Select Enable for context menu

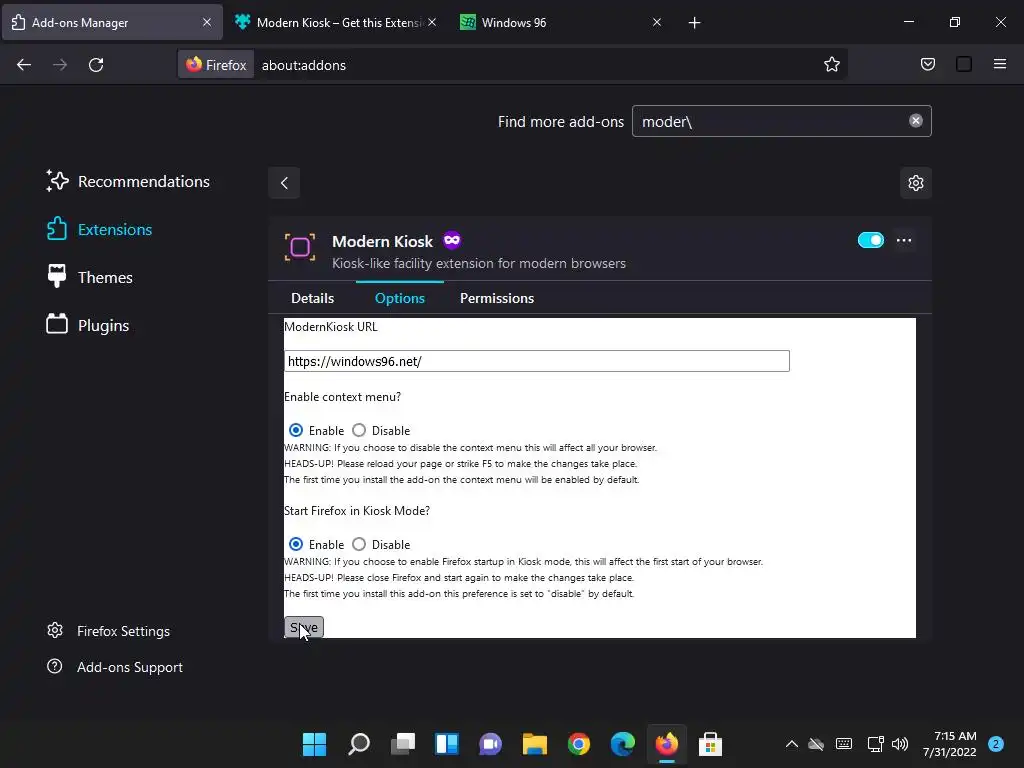coord(296,430)
